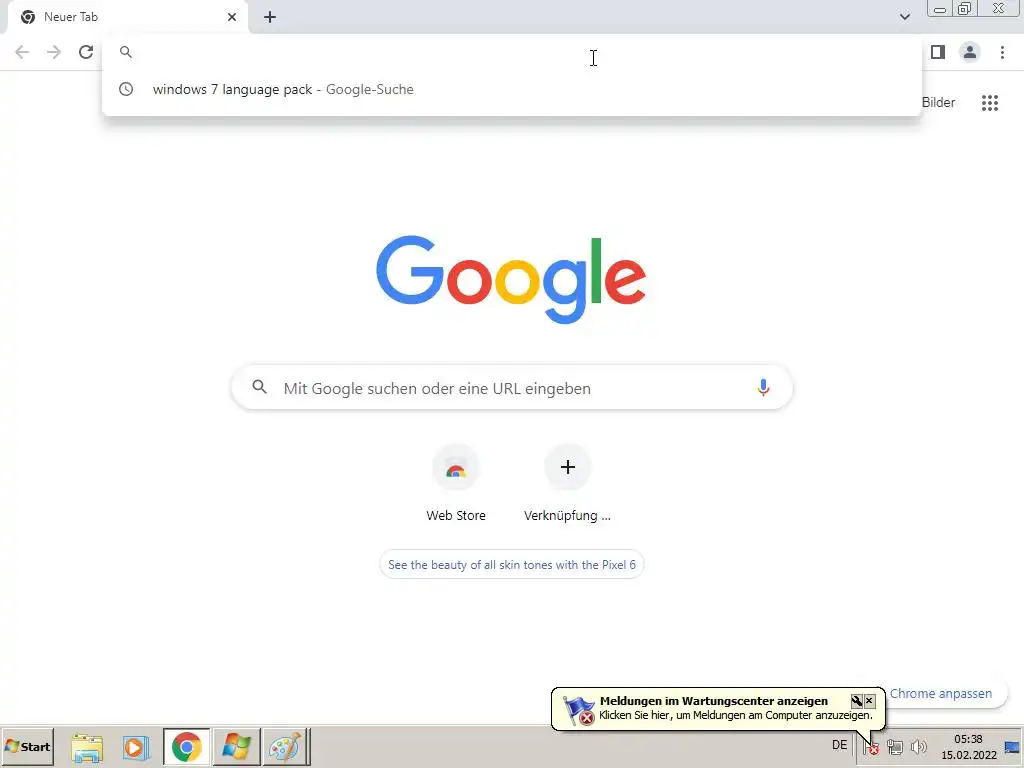
Task: Open the network tray icon
Action: coord(895,746)
